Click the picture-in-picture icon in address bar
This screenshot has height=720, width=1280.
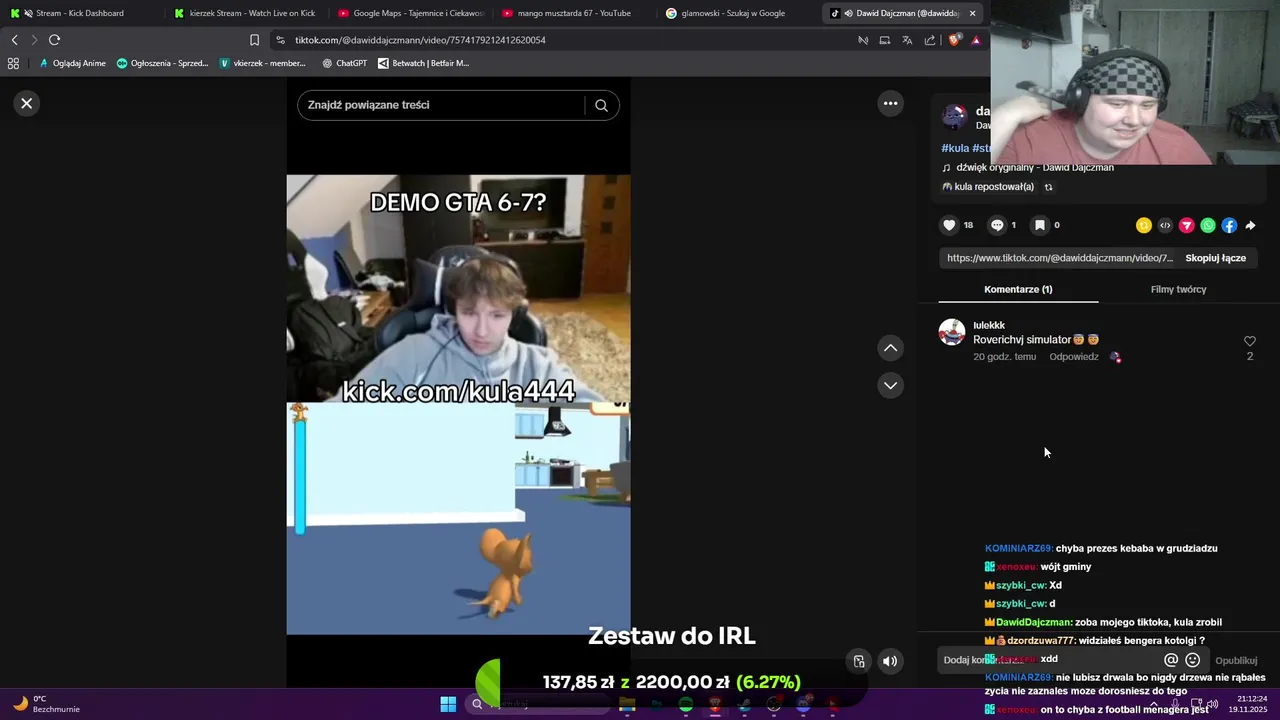(885, 40)
